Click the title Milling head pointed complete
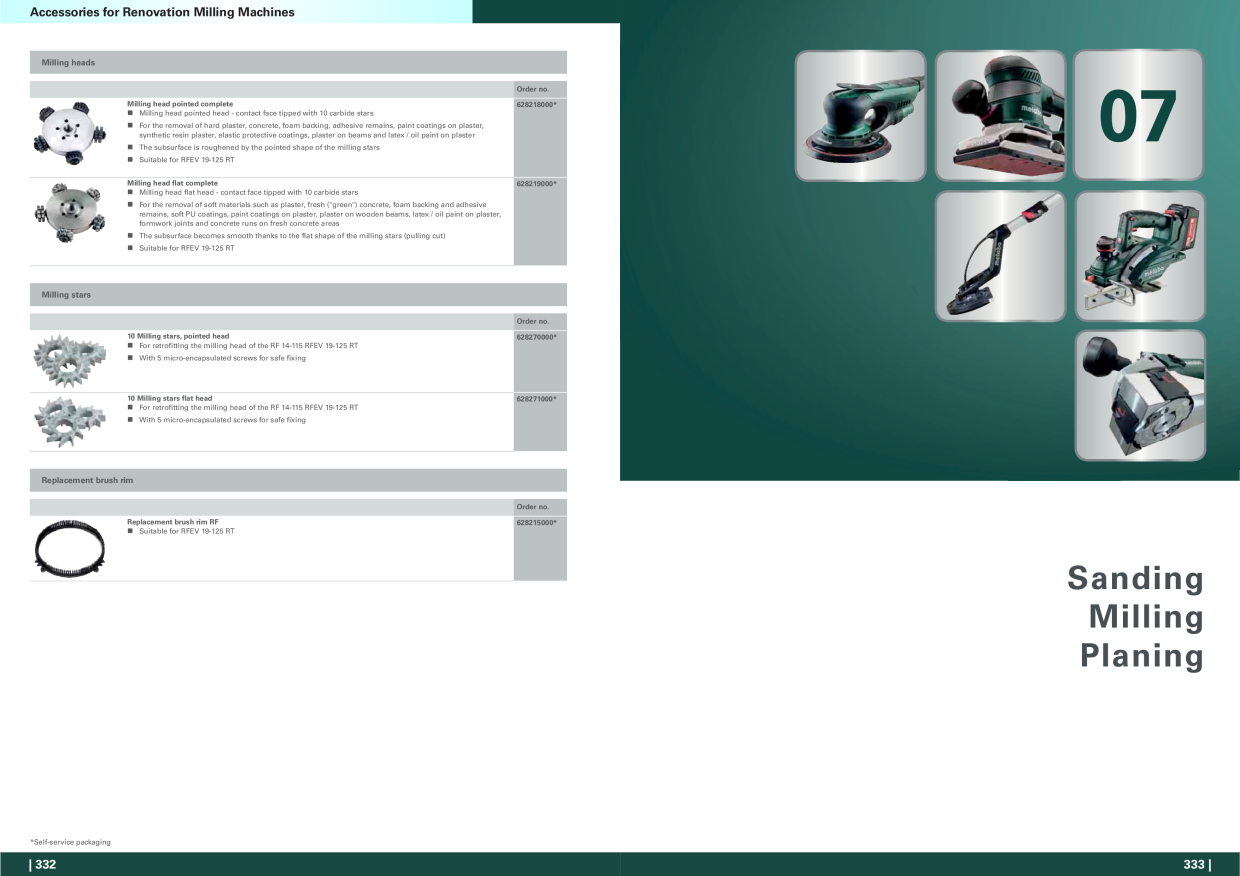This screenshot has height=876, width=1240. (x=180, y=104)
